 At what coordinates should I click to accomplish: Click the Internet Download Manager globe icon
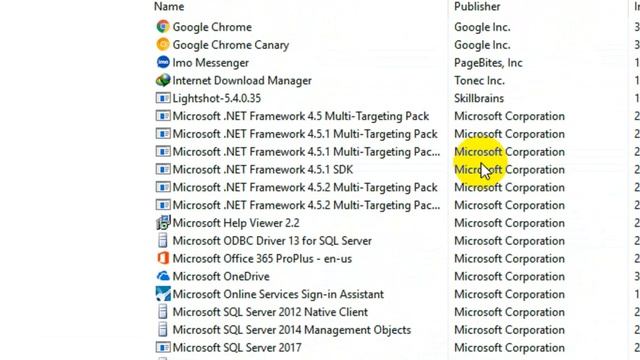coord(163,80)
